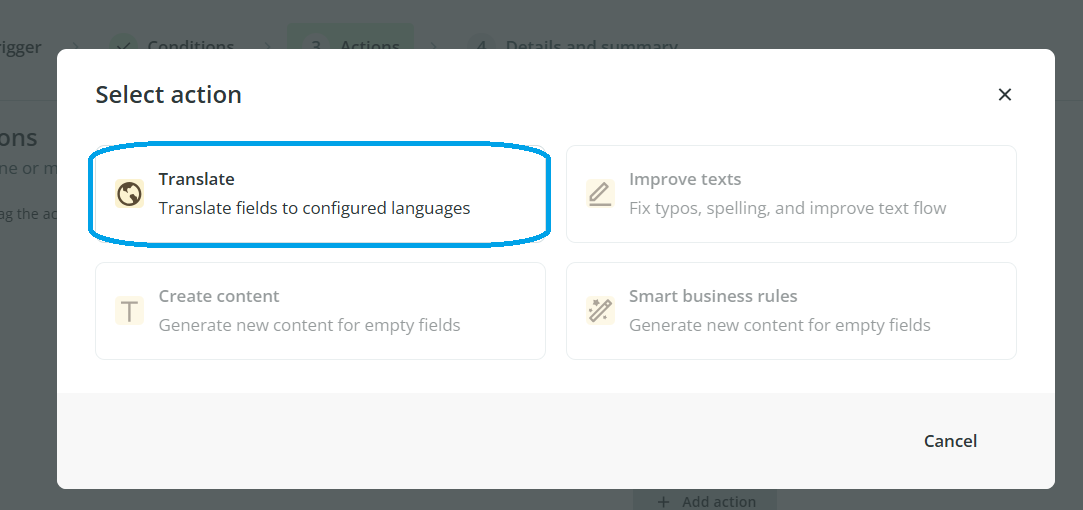
Task: Close the Select action dialog with X
Action: (1005, 94)
